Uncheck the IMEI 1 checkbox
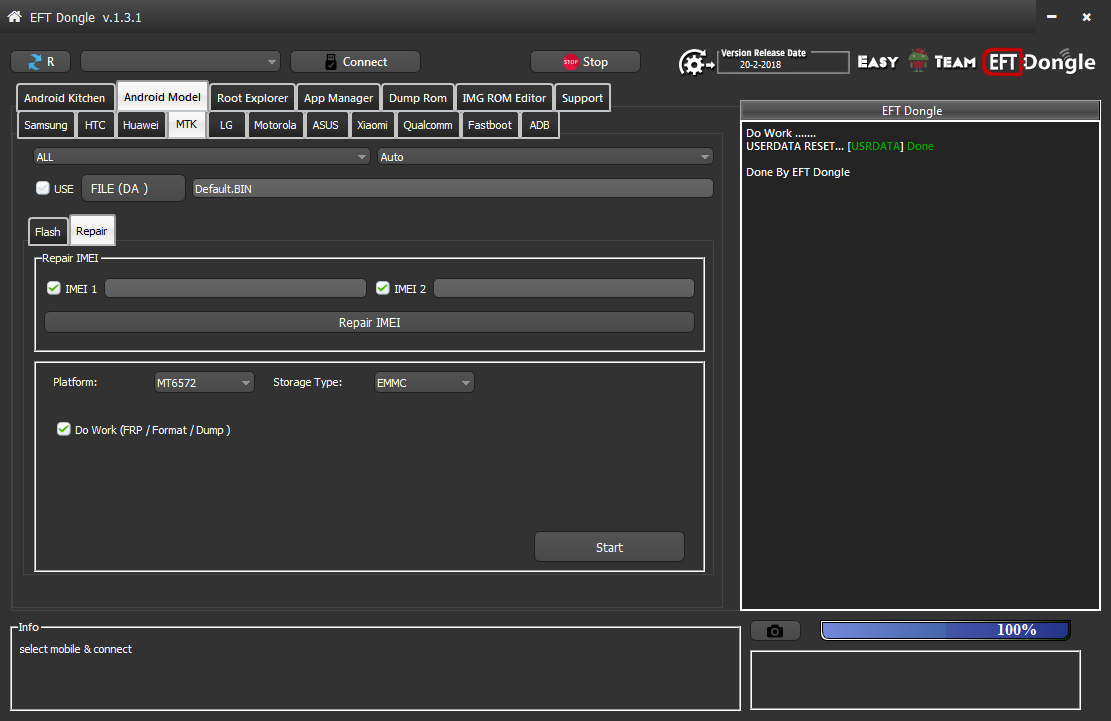The width and height of the screenshot is (1111, 721). (x=53, y=288)
